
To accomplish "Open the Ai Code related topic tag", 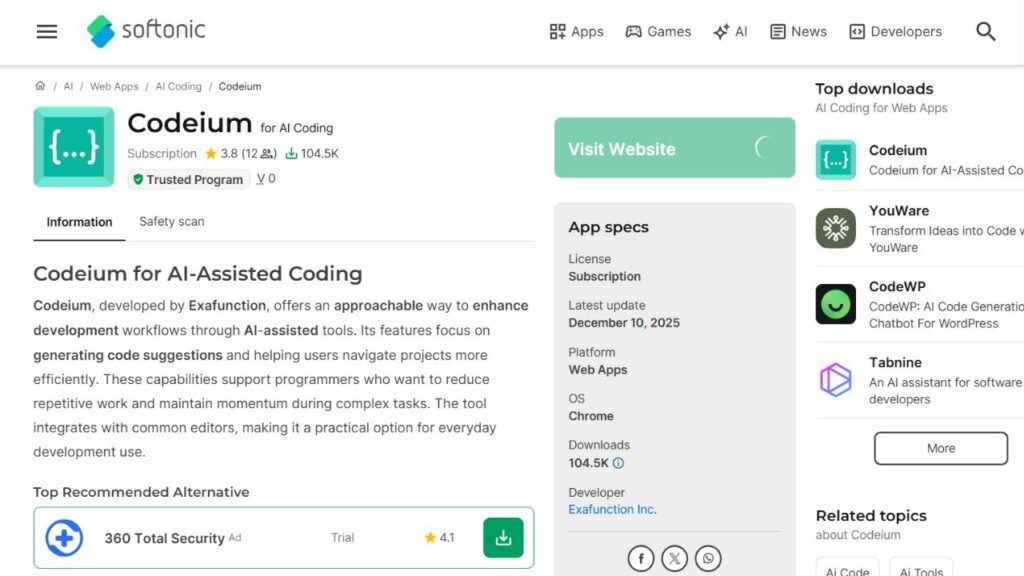I will click(847, 569).
